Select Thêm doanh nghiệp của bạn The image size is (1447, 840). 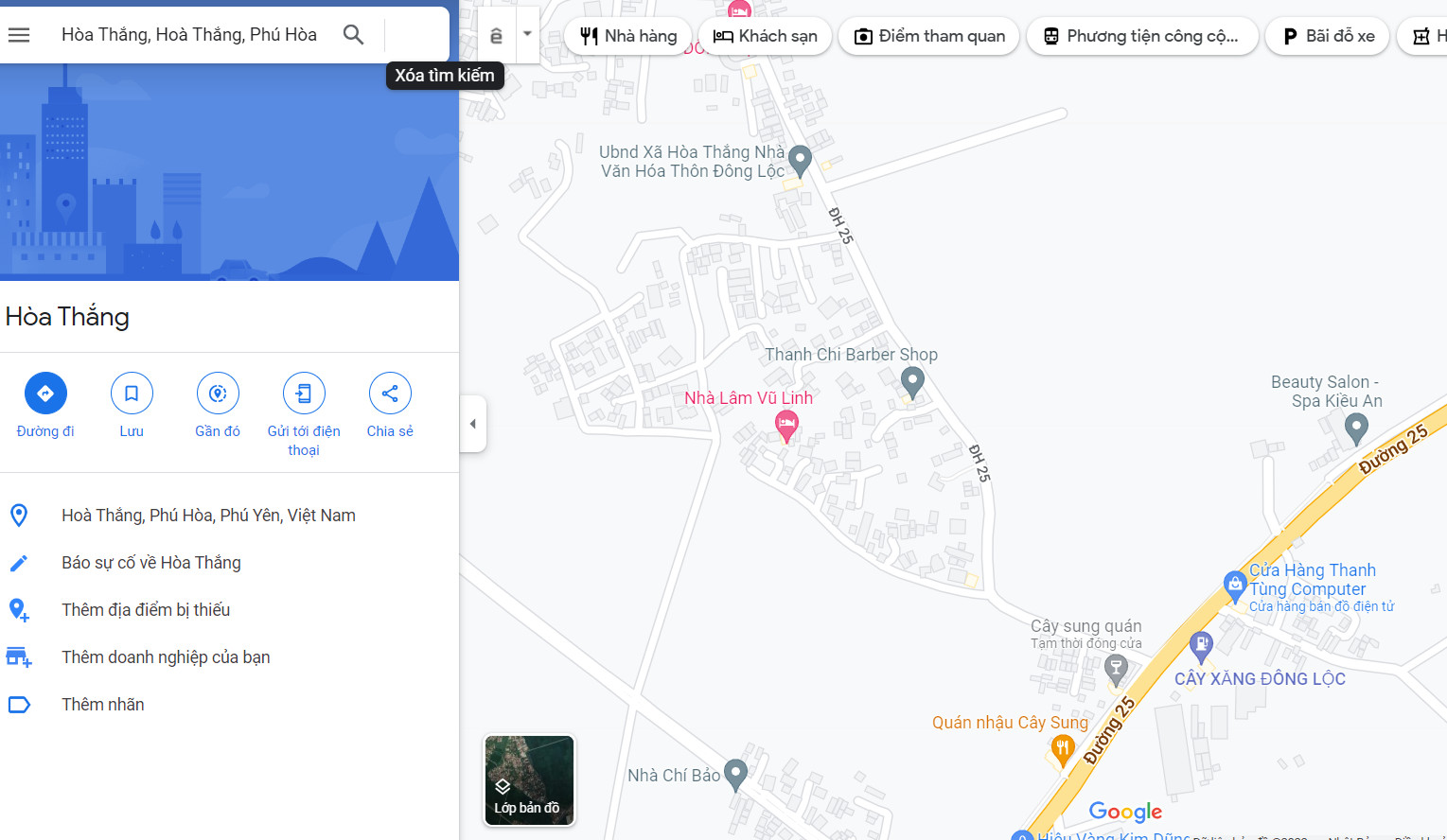166,657
